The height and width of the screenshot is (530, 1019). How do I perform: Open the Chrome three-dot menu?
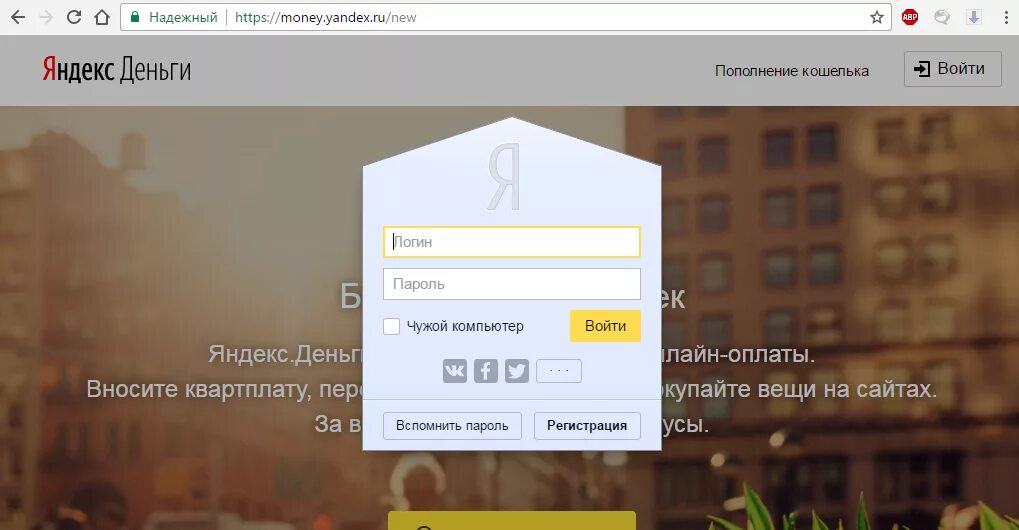1005,18
